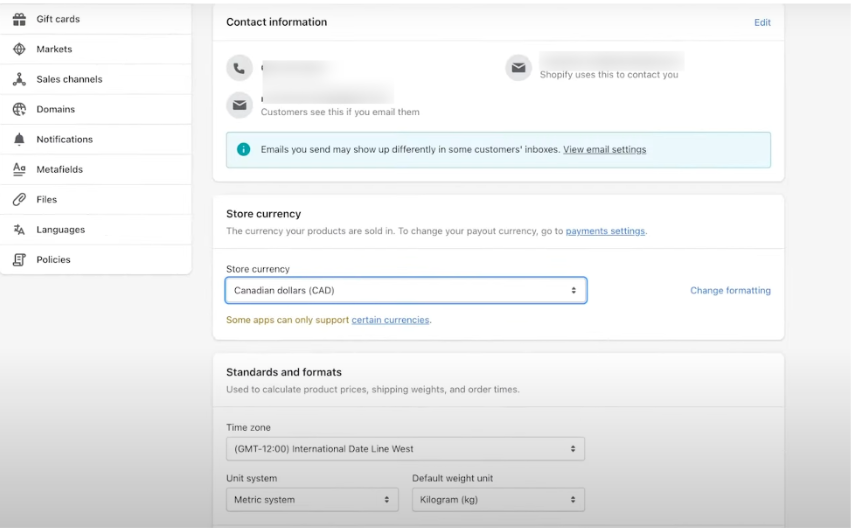Screen dimensions: 851x528
Task: Click 'Shopify uses this to contact you'
Action: [608, 75]
